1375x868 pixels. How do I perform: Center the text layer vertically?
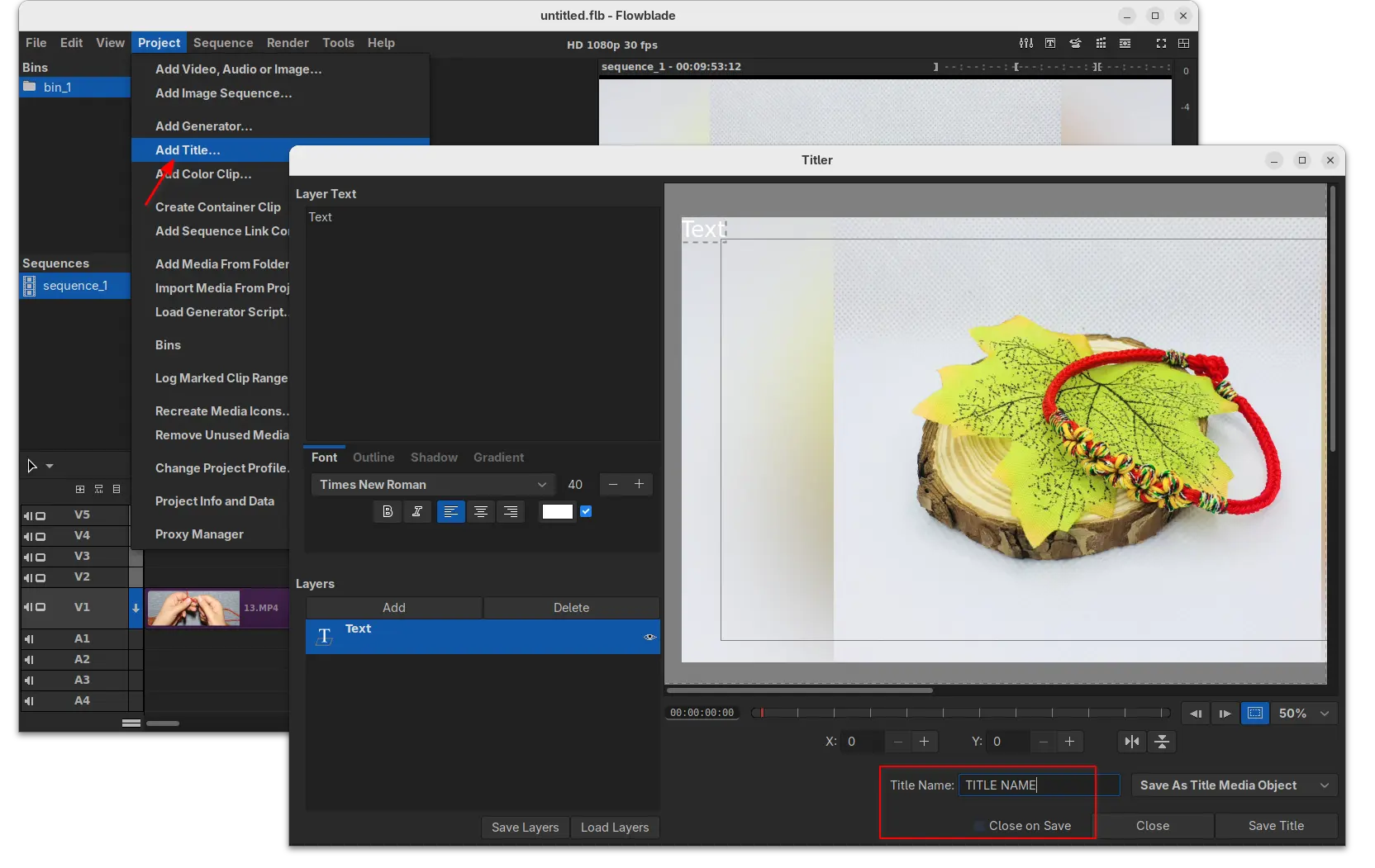(1162, 742)
